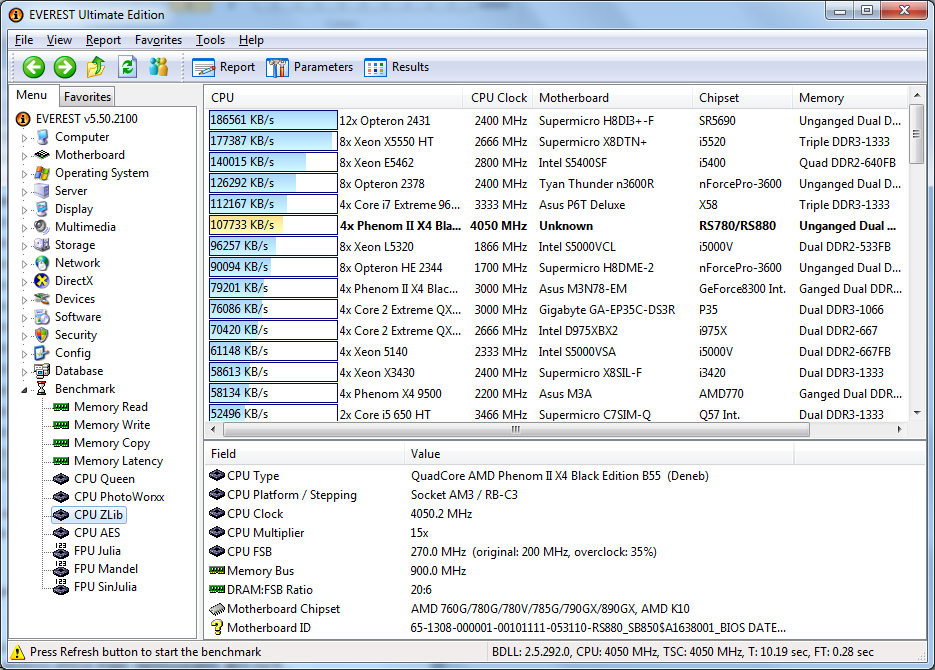Select the Database icon in the tree
This screenshot has width=935, height=670.
coord(42,371)
